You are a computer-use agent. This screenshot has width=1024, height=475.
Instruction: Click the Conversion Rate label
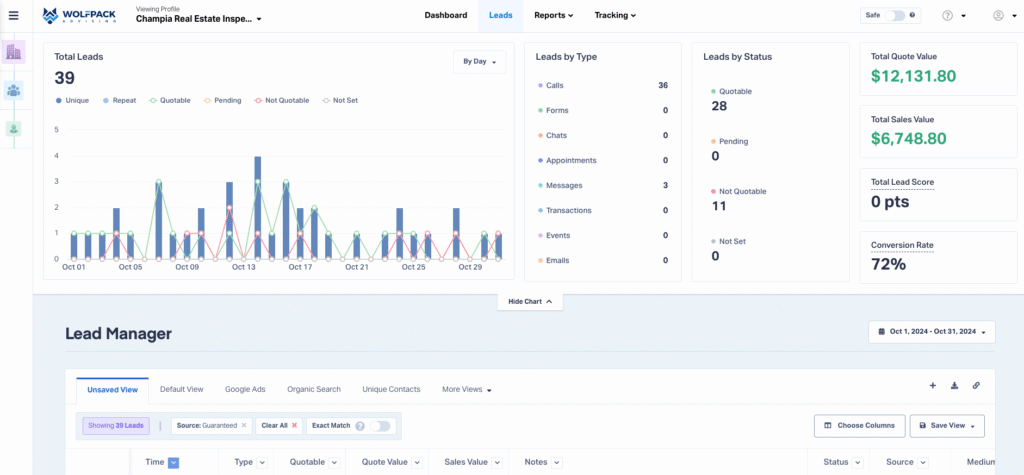click(x=902, y=246)
